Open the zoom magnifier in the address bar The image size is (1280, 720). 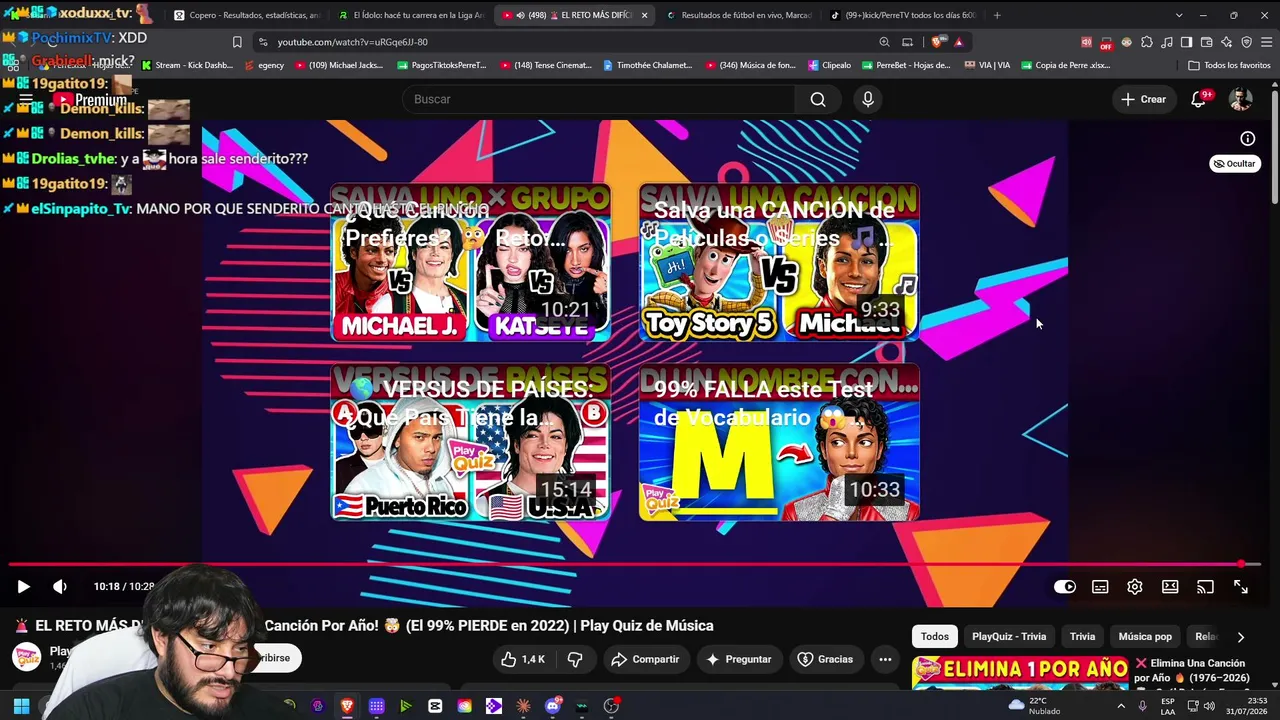pos(884,42)
